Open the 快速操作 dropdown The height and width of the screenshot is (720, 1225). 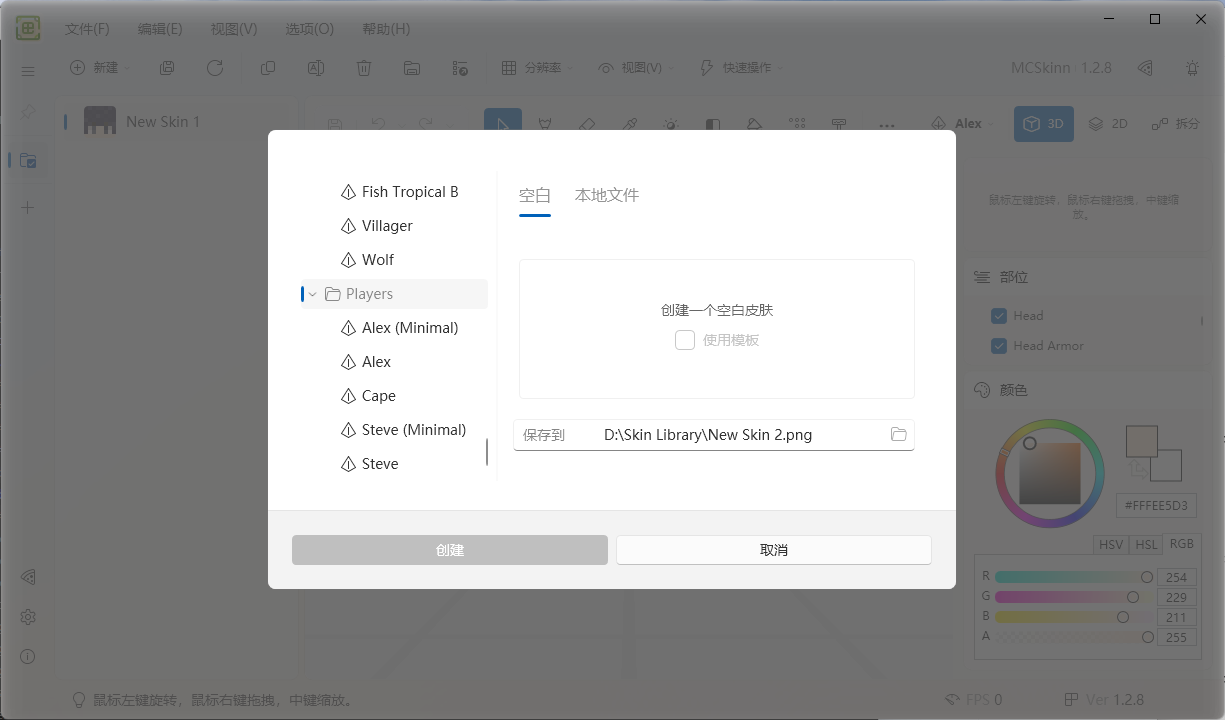coord(741,68)
